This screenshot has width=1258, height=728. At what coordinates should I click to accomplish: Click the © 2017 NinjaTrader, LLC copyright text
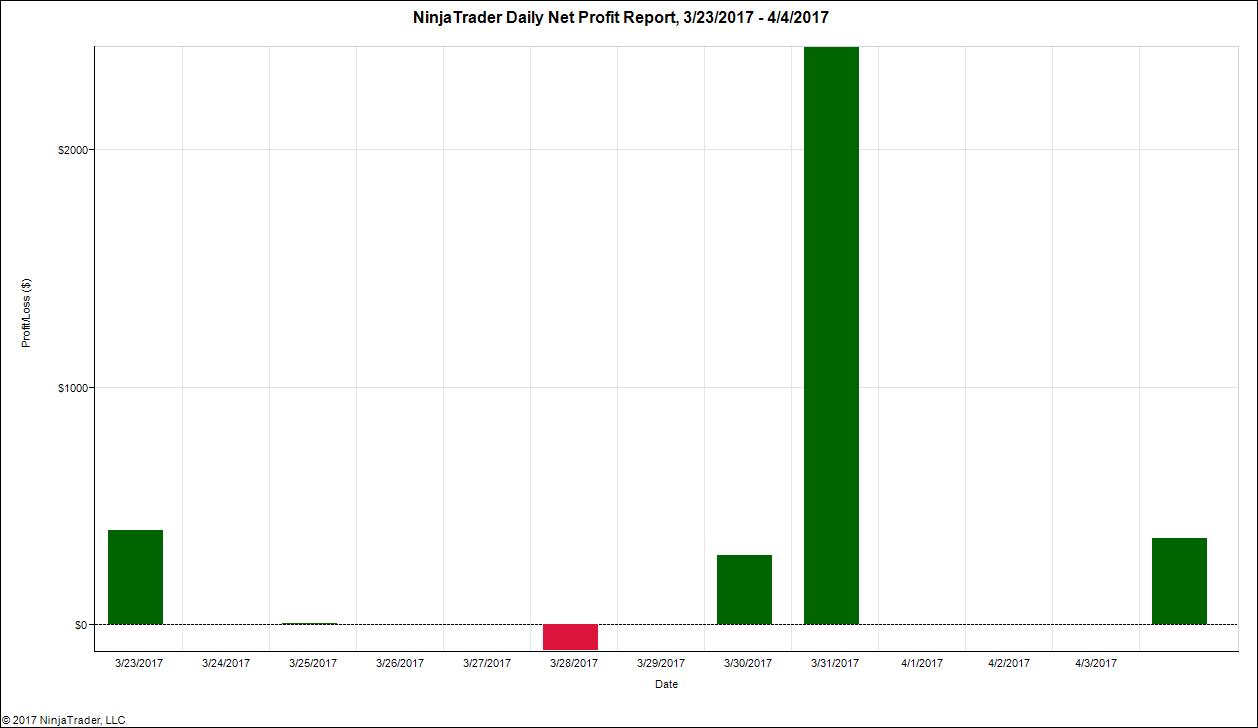pos(64,719)
